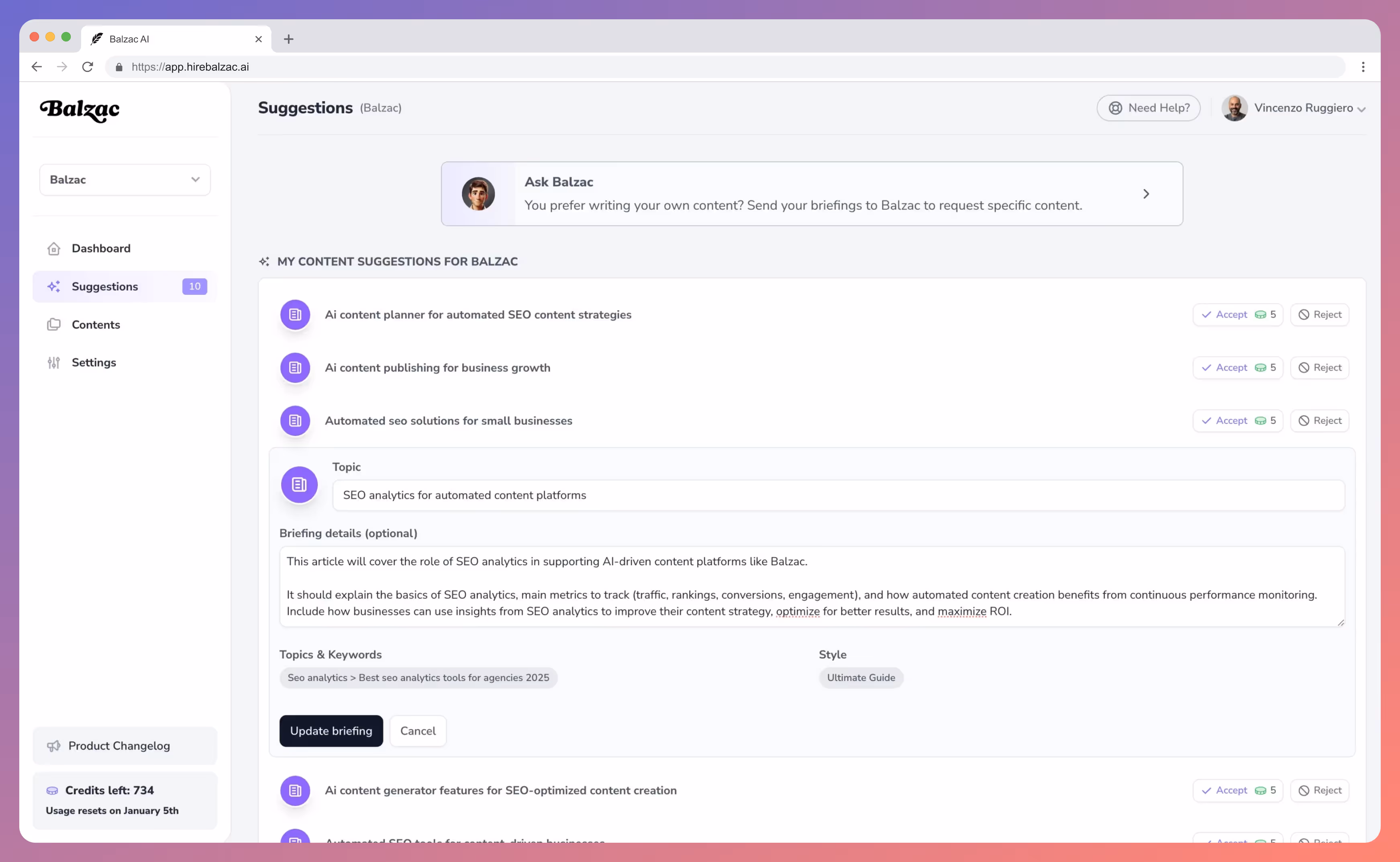Open the Need Help? support button
This screenshot has height=862, width=1400.
(1148, 108)
